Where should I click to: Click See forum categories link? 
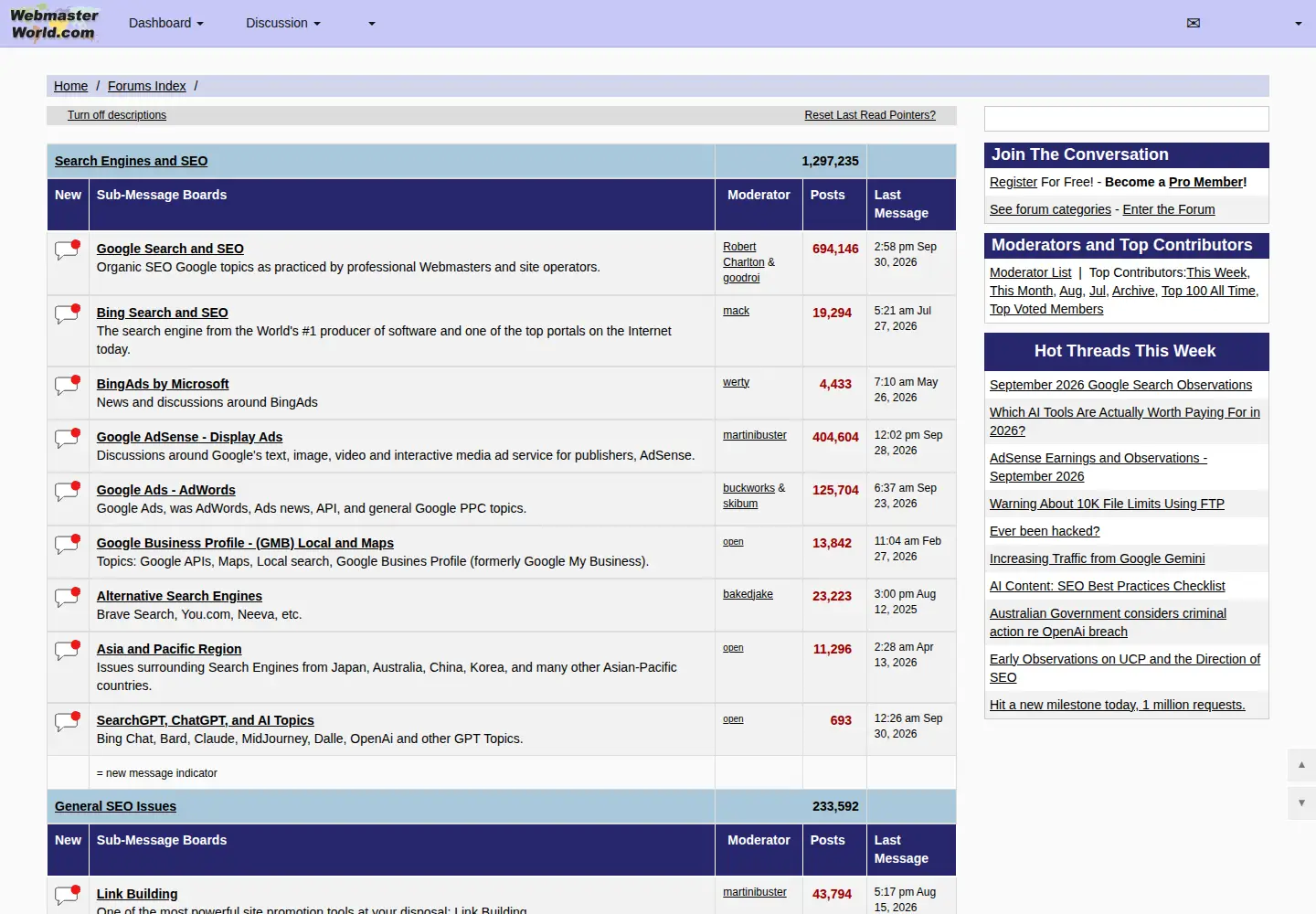click(x=1050, y=209)
